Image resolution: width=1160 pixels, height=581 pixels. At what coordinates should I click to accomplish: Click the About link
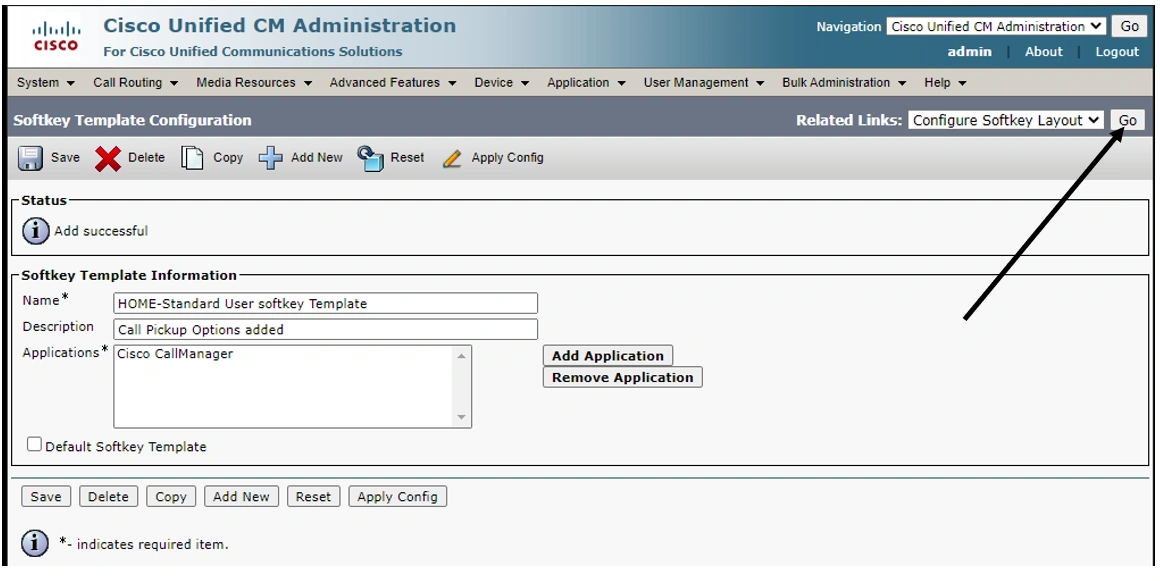click(1043, 52)
